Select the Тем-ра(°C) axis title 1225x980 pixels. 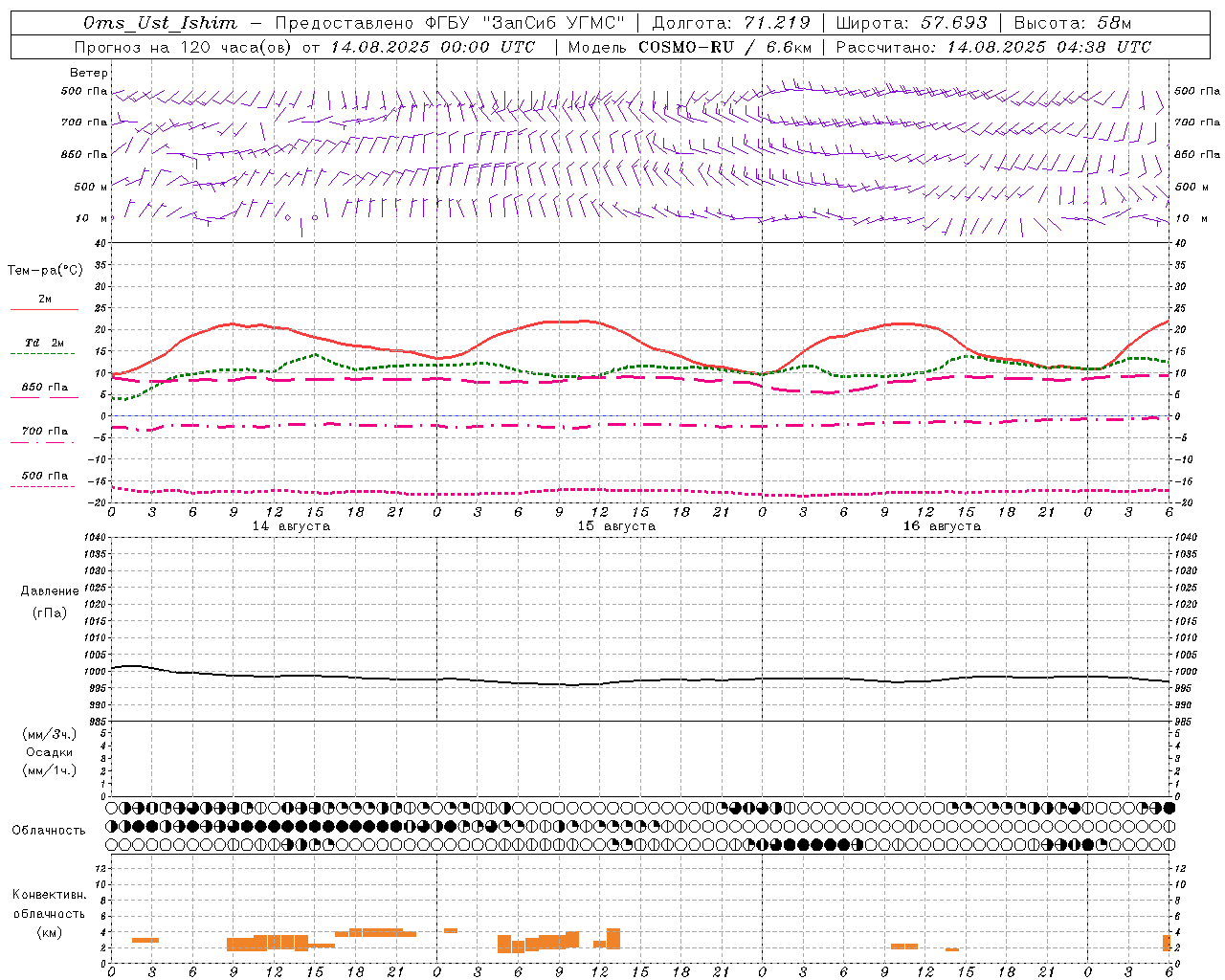click(45, 270)
